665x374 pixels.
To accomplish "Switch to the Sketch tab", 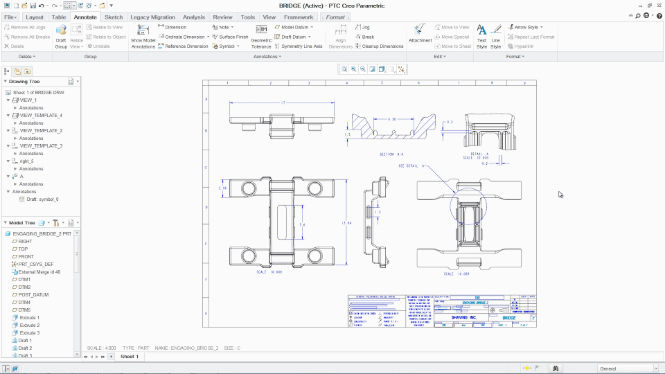I will click(x=113, y=17).
